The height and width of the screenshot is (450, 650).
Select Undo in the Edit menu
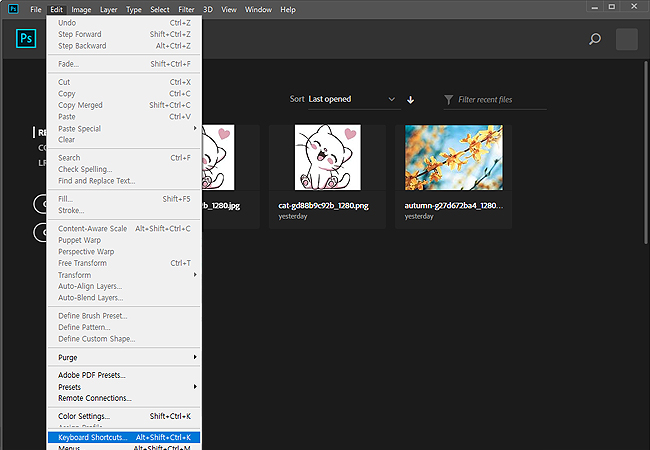tap(124, 23)
